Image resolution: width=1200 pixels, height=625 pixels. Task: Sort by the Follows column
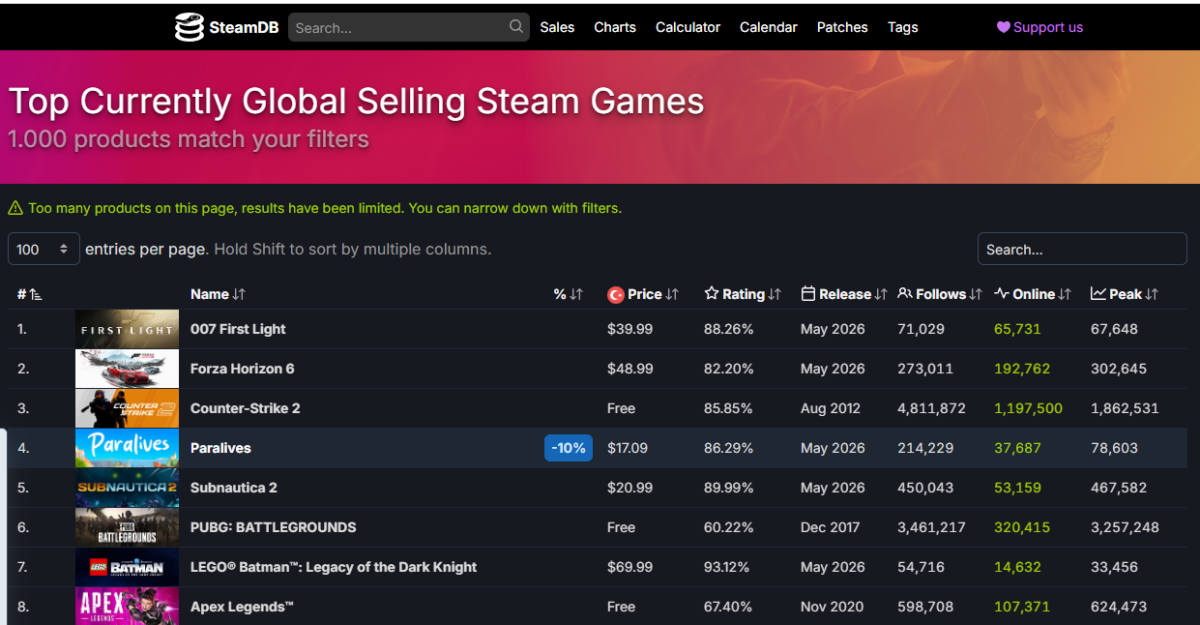coord(940,294)
